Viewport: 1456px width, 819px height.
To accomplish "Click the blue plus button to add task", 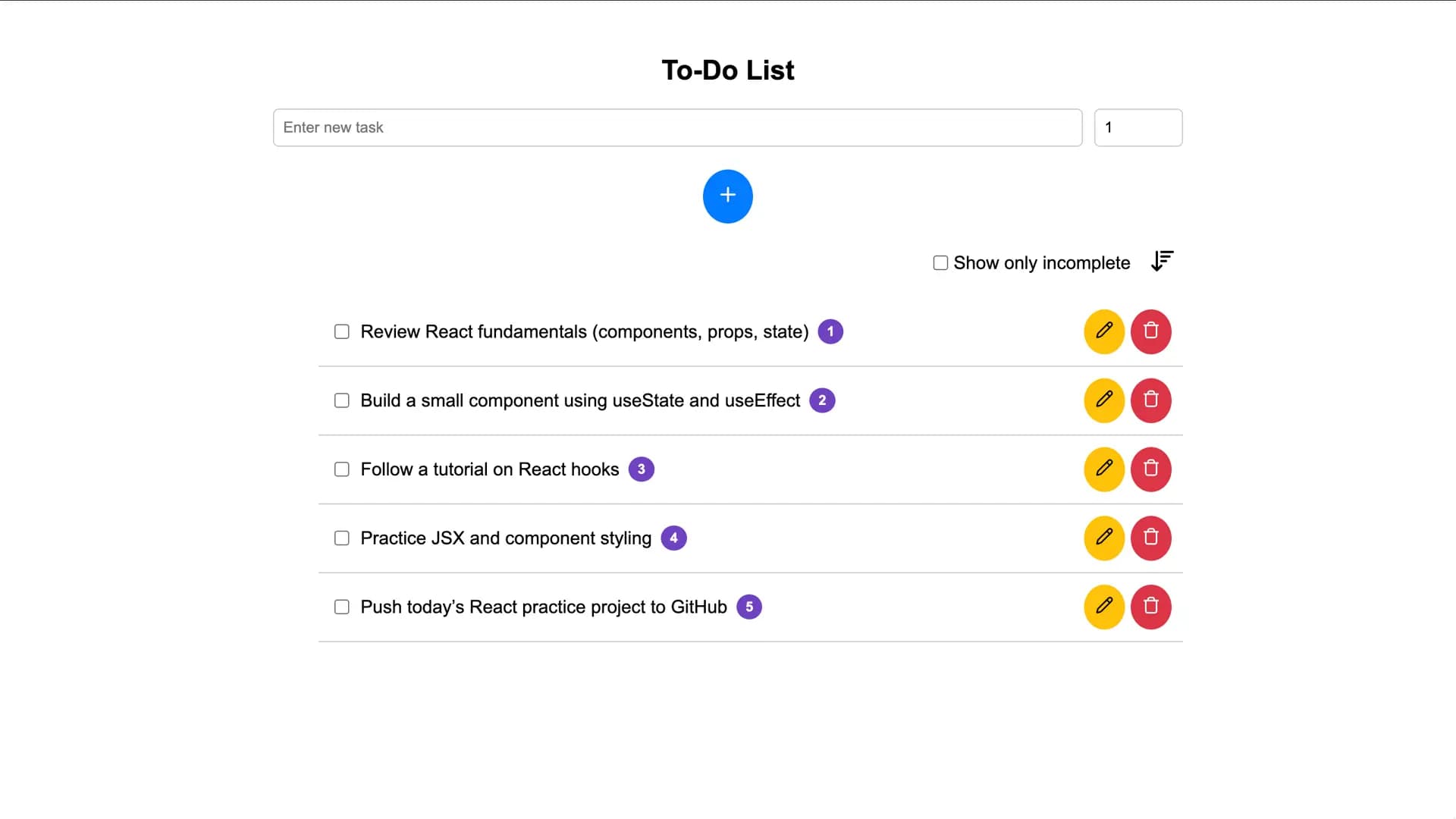I will pos(727,196).
